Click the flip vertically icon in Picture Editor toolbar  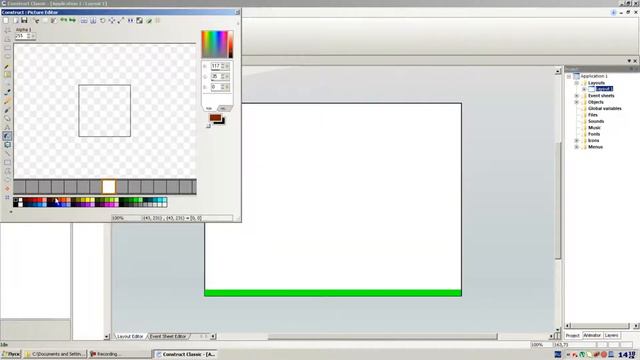click(x=93, y=20)
